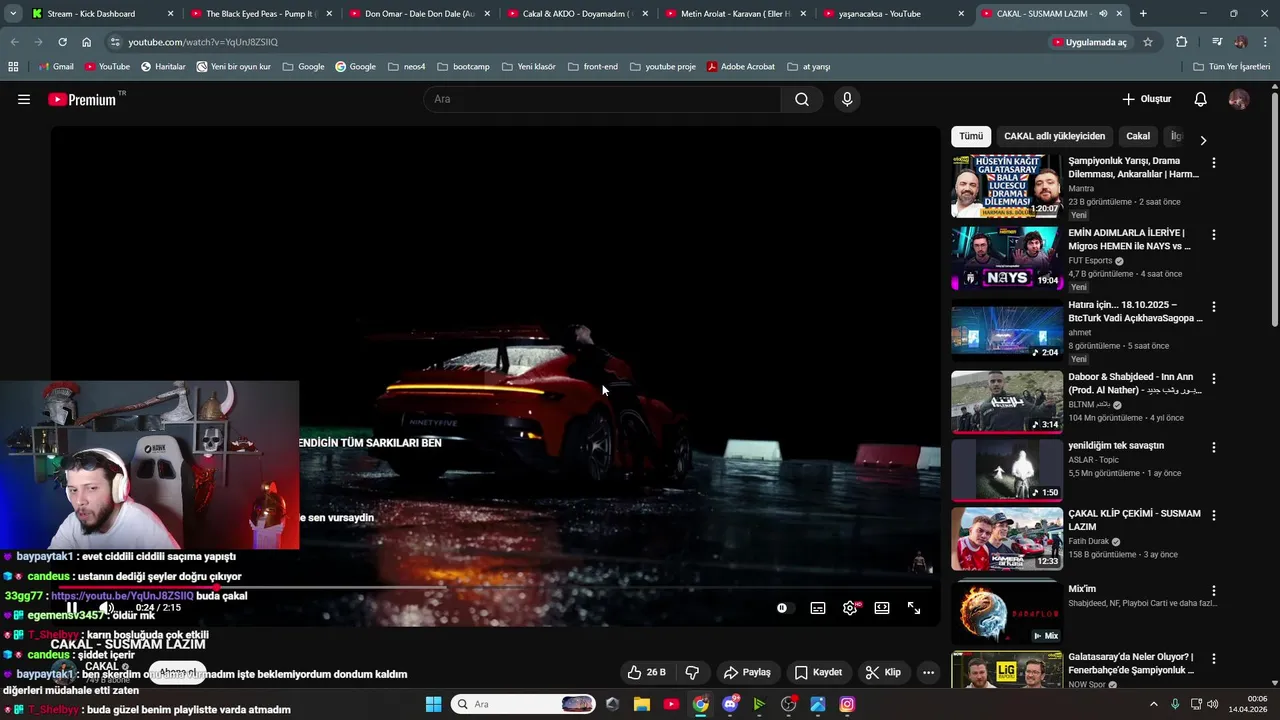
Task: Click the Oluştur create button
Action: [1146, 99]
